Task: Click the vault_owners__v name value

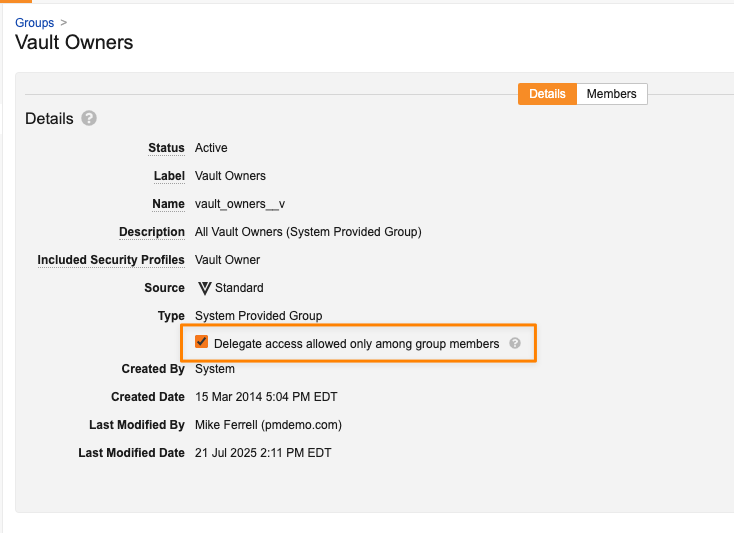Action: click(x=240, y=204)
